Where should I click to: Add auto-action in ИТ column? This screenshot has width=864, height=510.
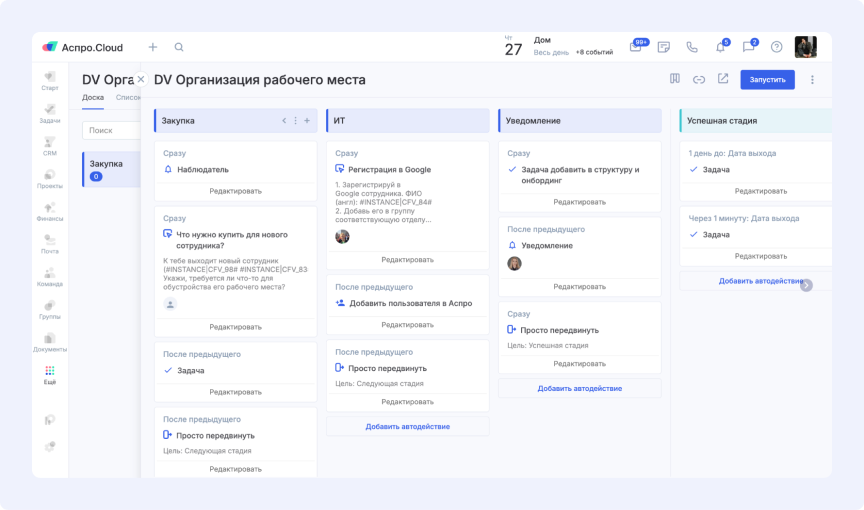408,427
